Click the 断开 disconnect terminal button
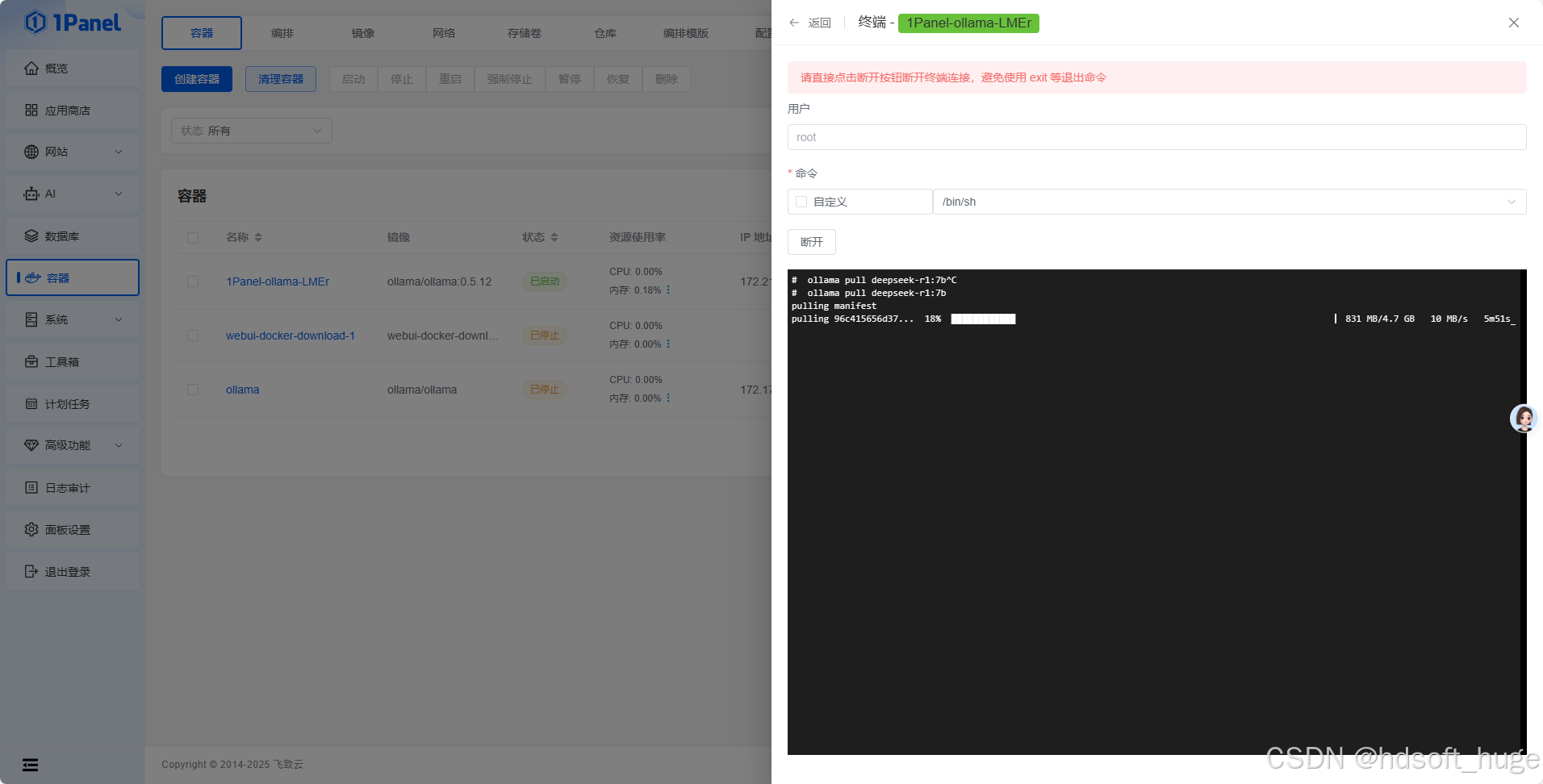The width and height of the screenshot is (1543, 784). click(812, 242)
